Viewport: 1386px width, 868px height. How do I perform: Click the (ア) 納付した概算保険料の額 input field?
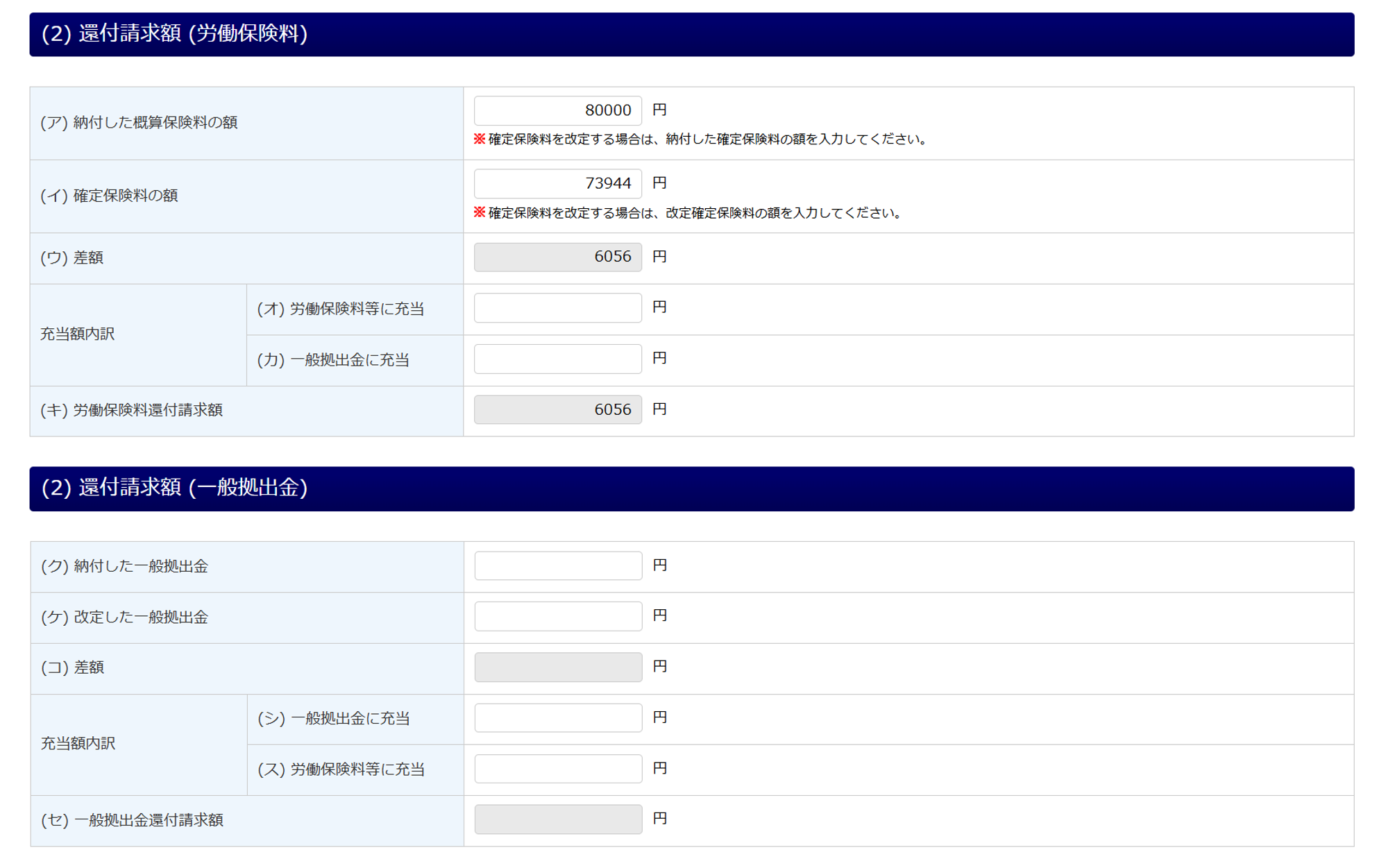pos(557,110)
